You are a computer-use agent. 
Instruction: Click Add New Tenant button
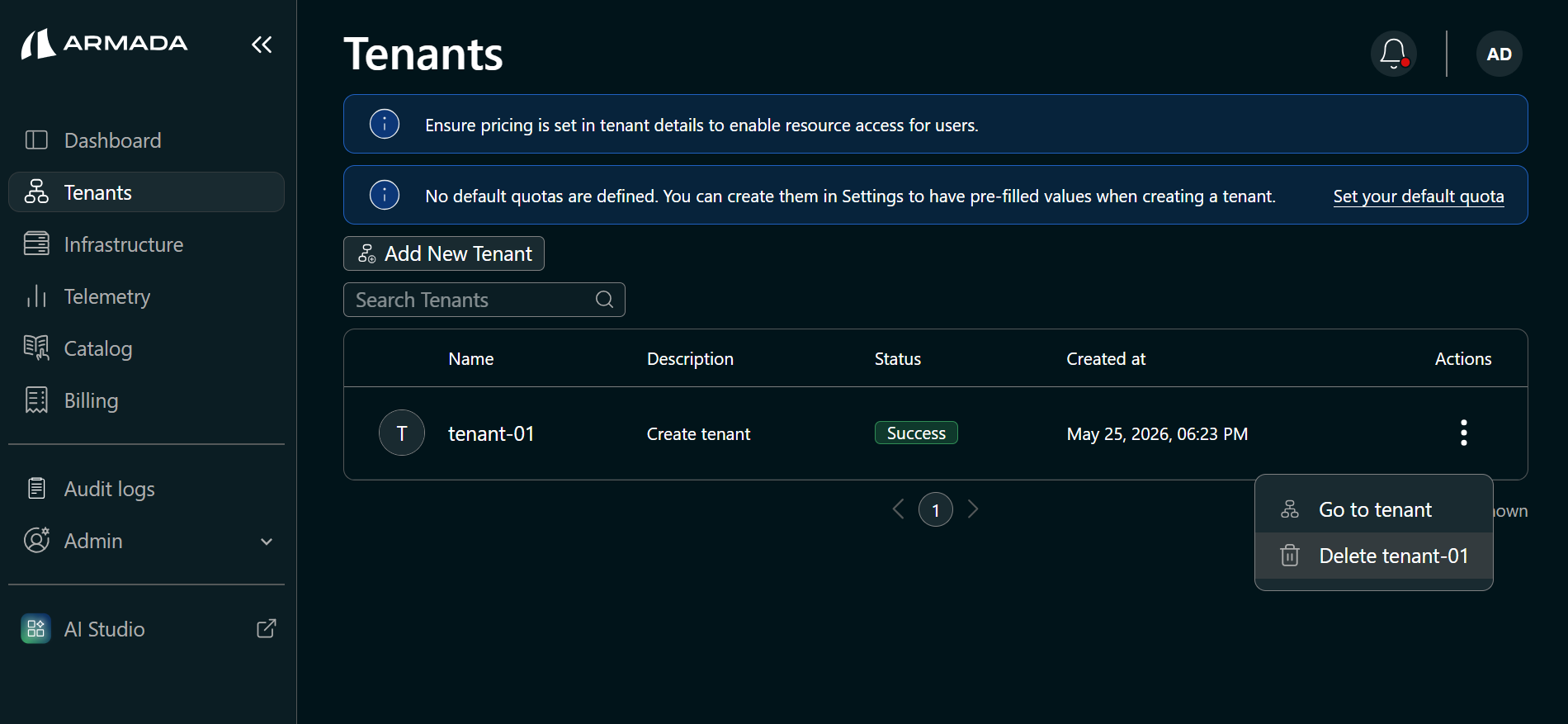click(x=444, y=253)
